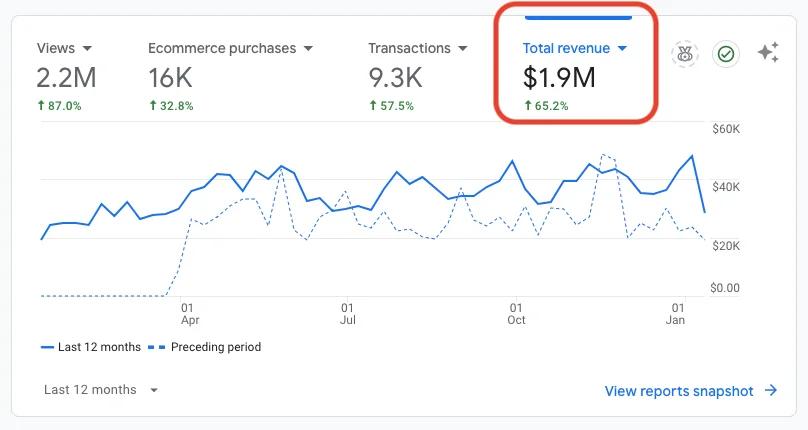Click the up arrow beside 57.5%
Screen dimensions: 808x430
tap(372, 105)
